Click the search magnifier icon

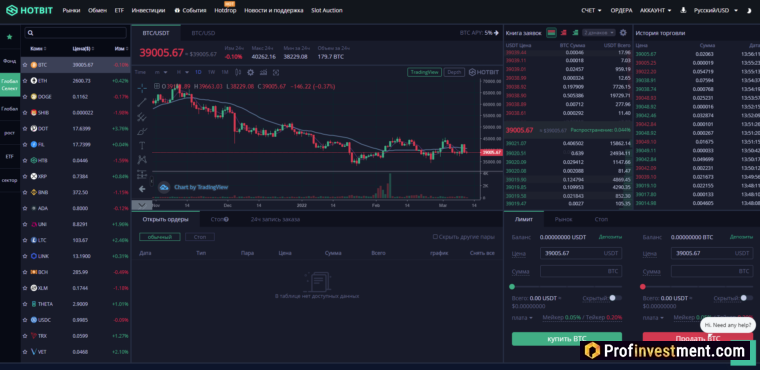30,33
